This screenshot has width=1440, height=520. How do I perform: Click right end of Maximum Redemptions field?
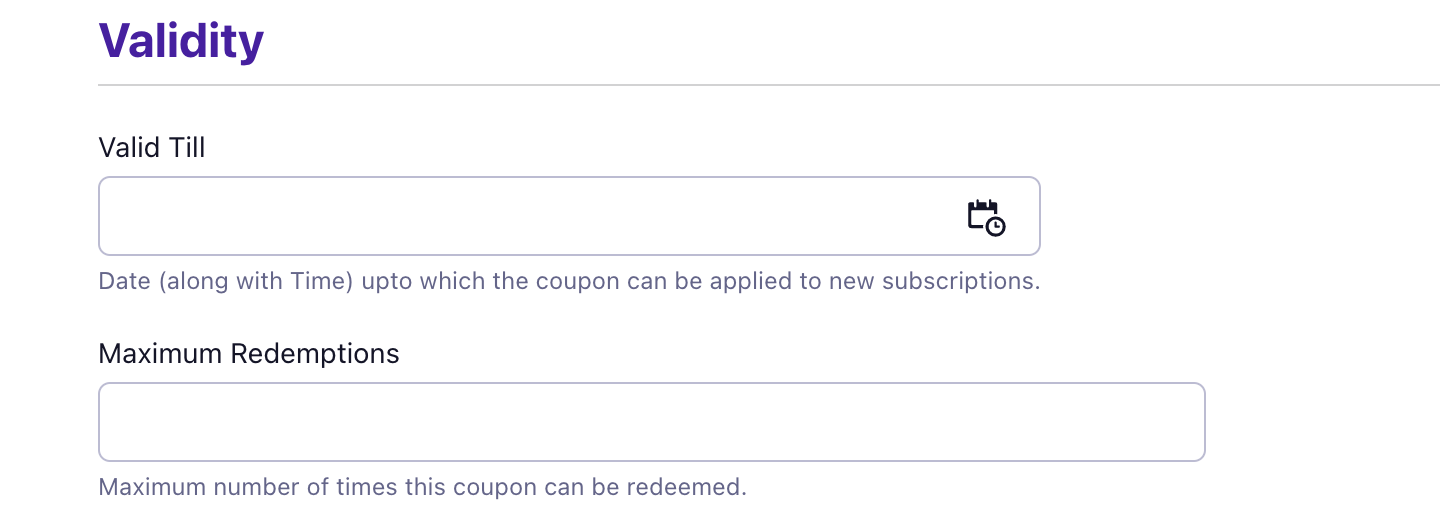(1185, 422)
